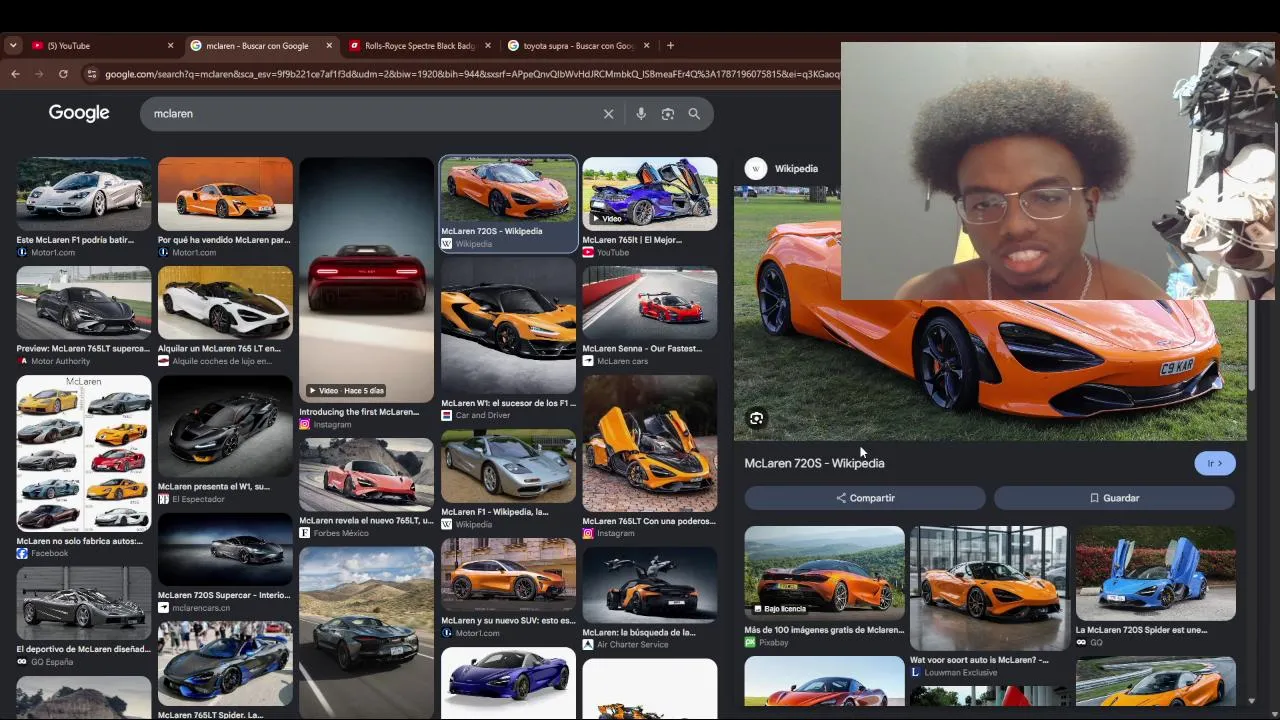Click 'McLaren F1 - Wikipedia, la...' caption

pos(495,512)
